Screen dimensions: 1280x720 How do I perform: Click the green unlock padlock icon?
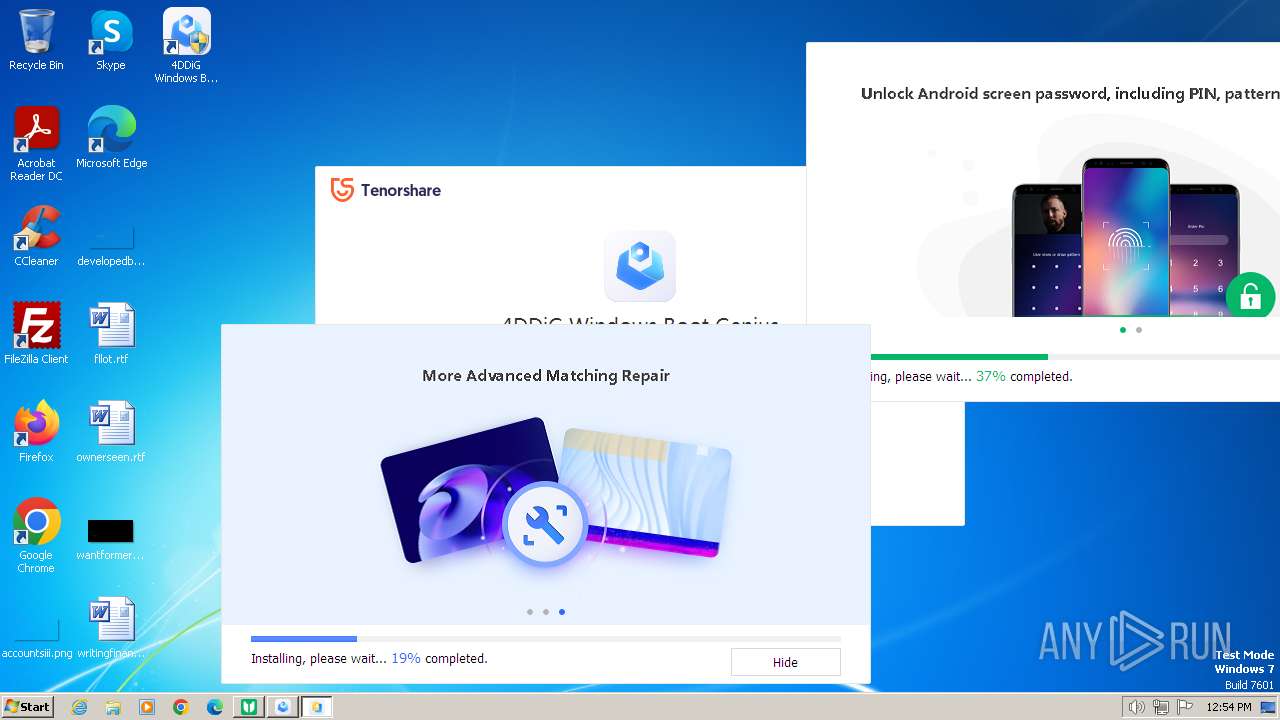1250,296
